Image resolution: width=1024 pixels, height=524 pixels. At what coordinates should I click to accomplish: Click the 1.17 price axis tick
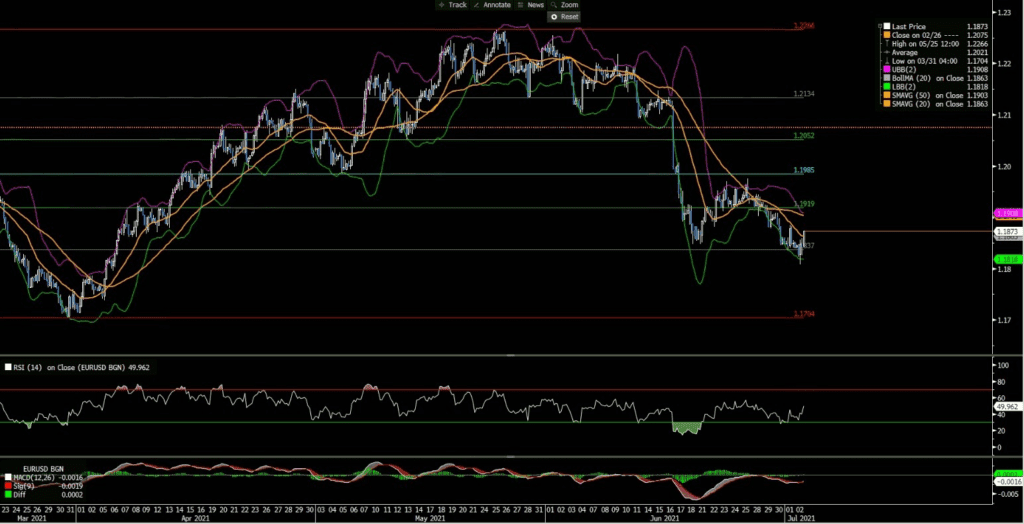1002,320
